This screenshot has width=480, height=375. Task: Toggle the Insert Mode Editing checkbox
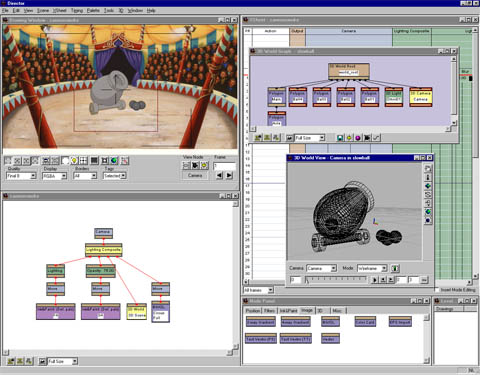437,290
